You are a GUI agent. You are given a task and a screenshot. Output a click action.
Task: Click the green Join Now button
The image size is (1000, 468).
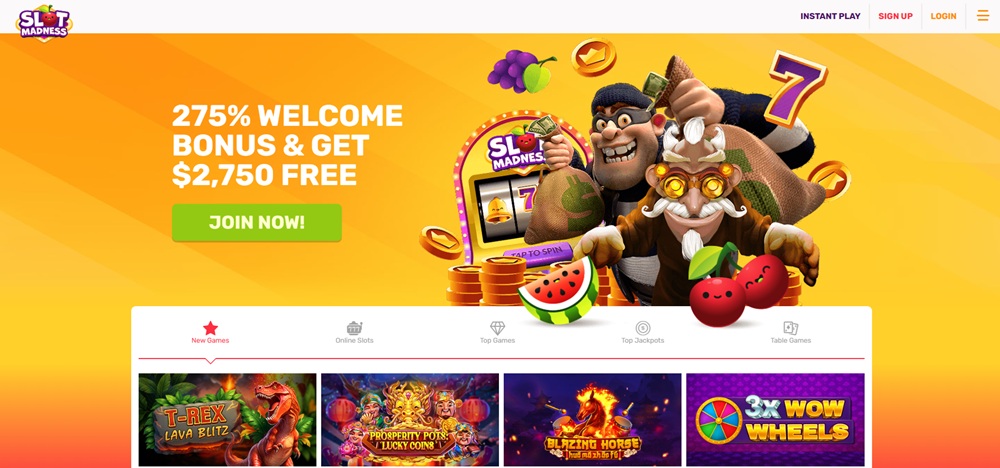click(x=257, y=223)
